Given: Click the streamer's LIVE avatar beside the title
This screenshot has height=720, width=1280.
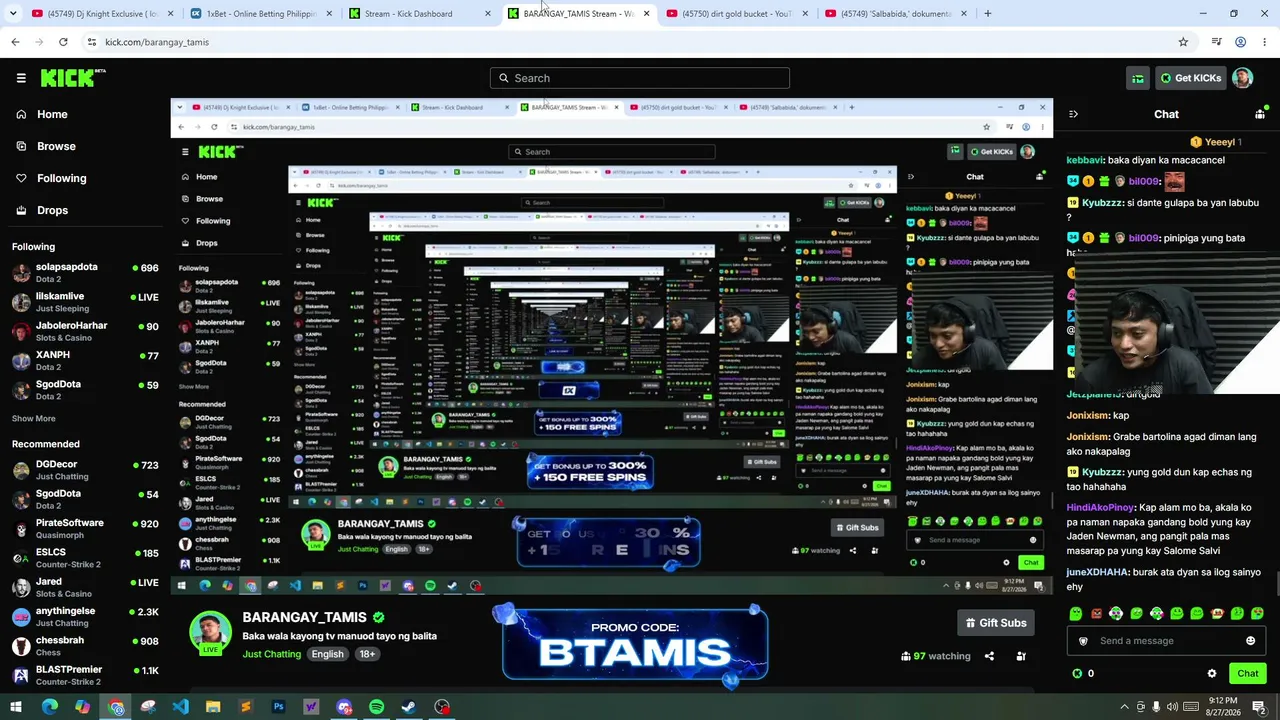Looking at the screenshot, I should (211, 634).
